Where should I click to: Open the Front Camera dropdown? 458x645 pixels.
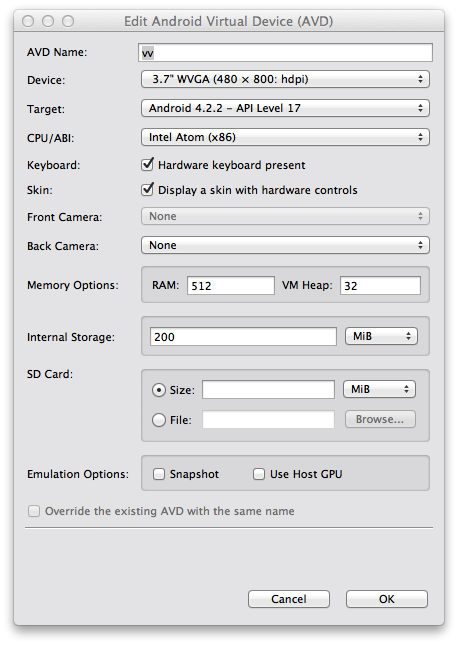pos(285,216)
